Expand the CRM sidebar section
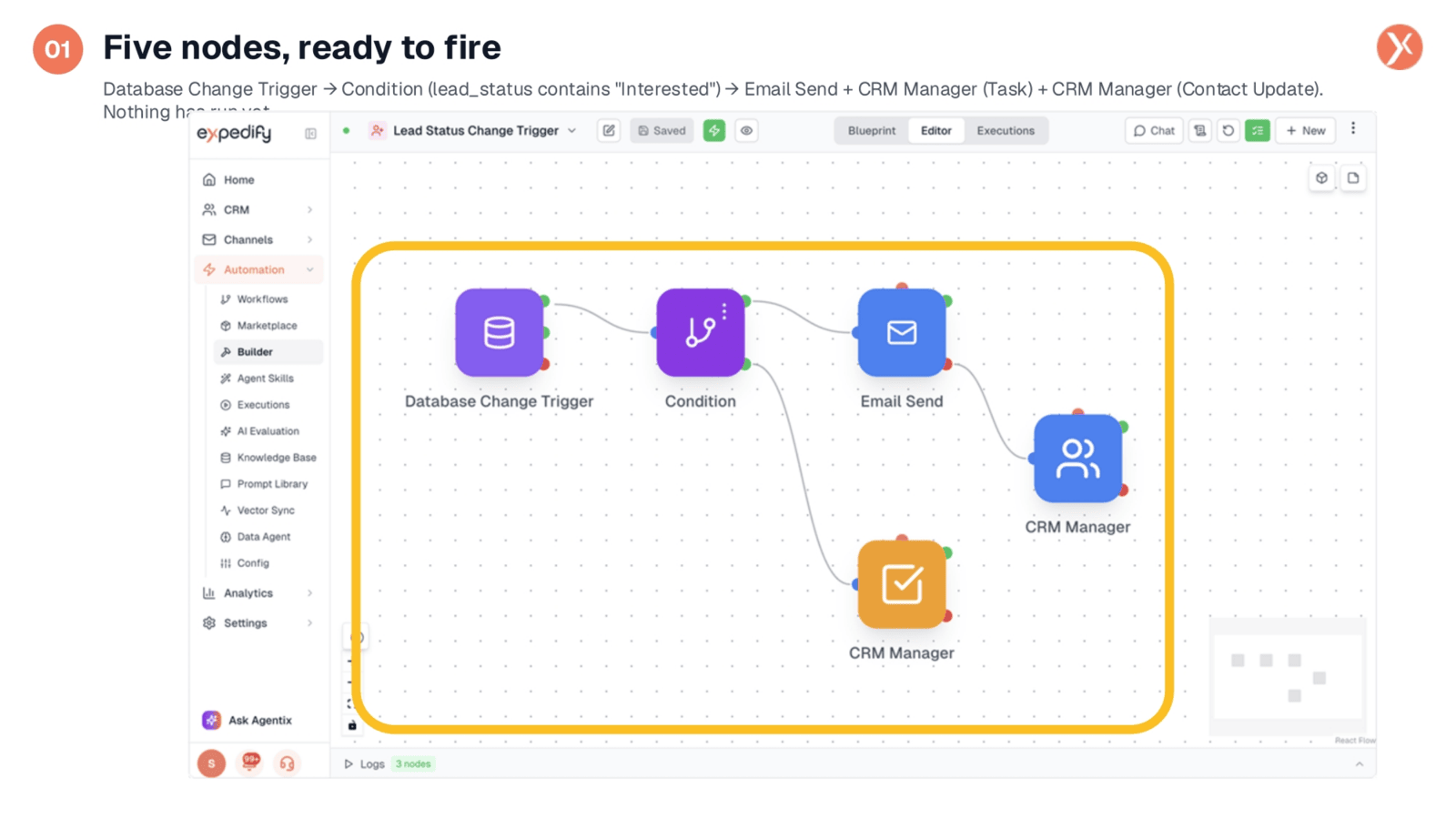Viewport: 1456px width, 819px height. click(x=259, y=209)
